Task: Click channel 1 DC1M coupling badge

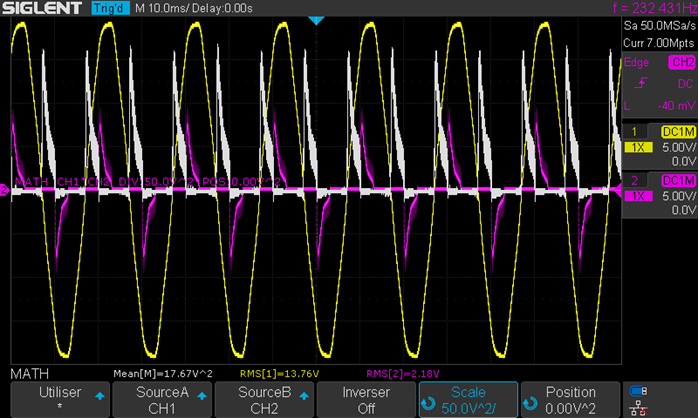Action: [x=678, y=132]
